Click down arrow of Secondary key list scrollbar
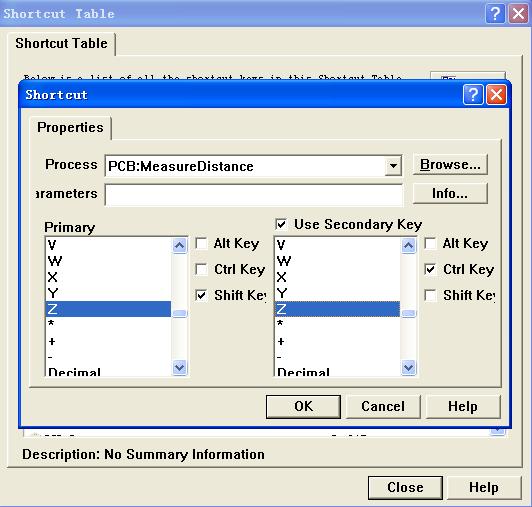The width and height of the screenshot is (532, 507). (x=408, y=367)
